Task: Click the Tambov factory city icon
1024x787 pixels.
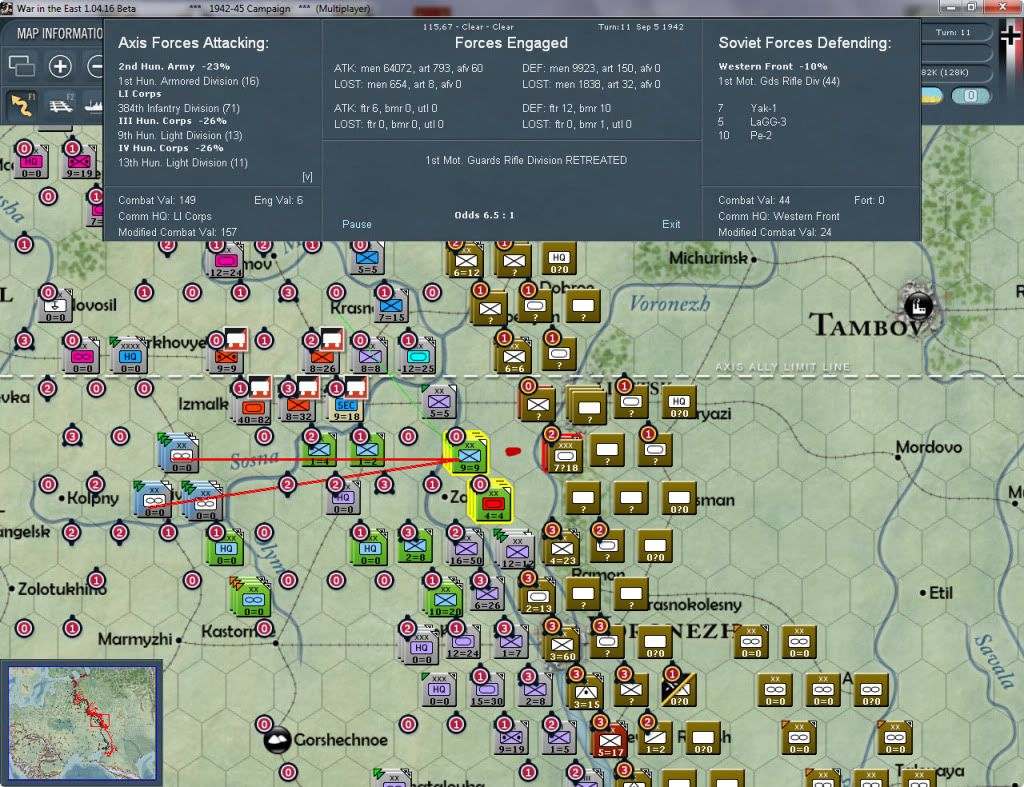Action: [918, 307]
